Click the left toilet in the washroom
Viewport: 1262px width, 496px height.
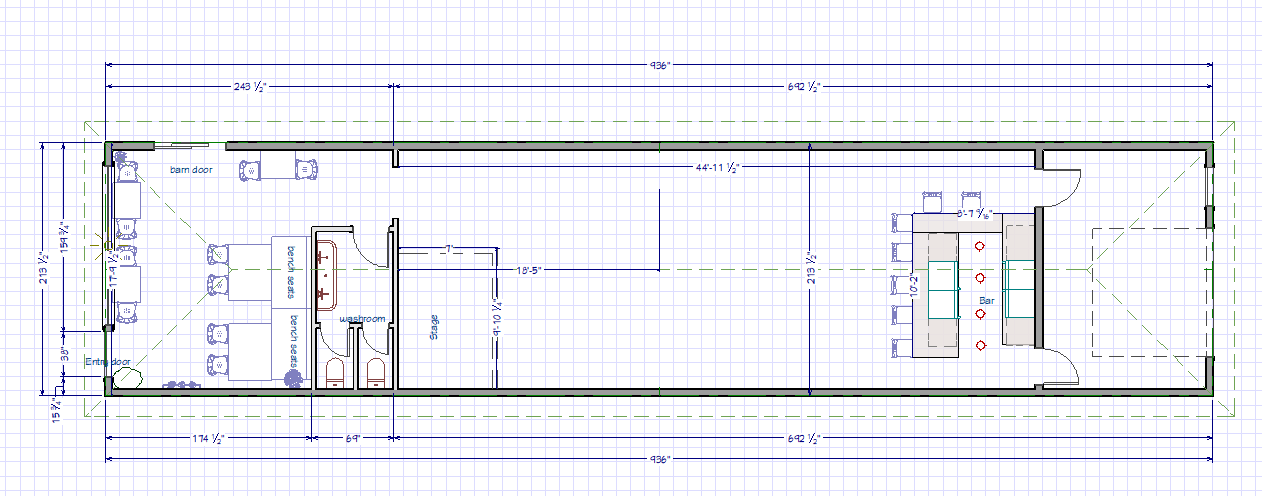coord(334,374)
